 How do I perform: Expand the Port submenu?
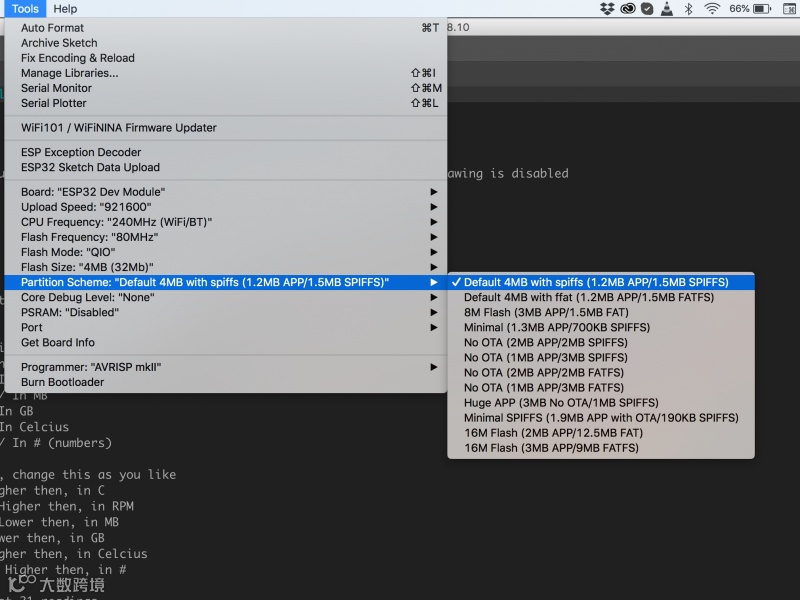(226, 328)
